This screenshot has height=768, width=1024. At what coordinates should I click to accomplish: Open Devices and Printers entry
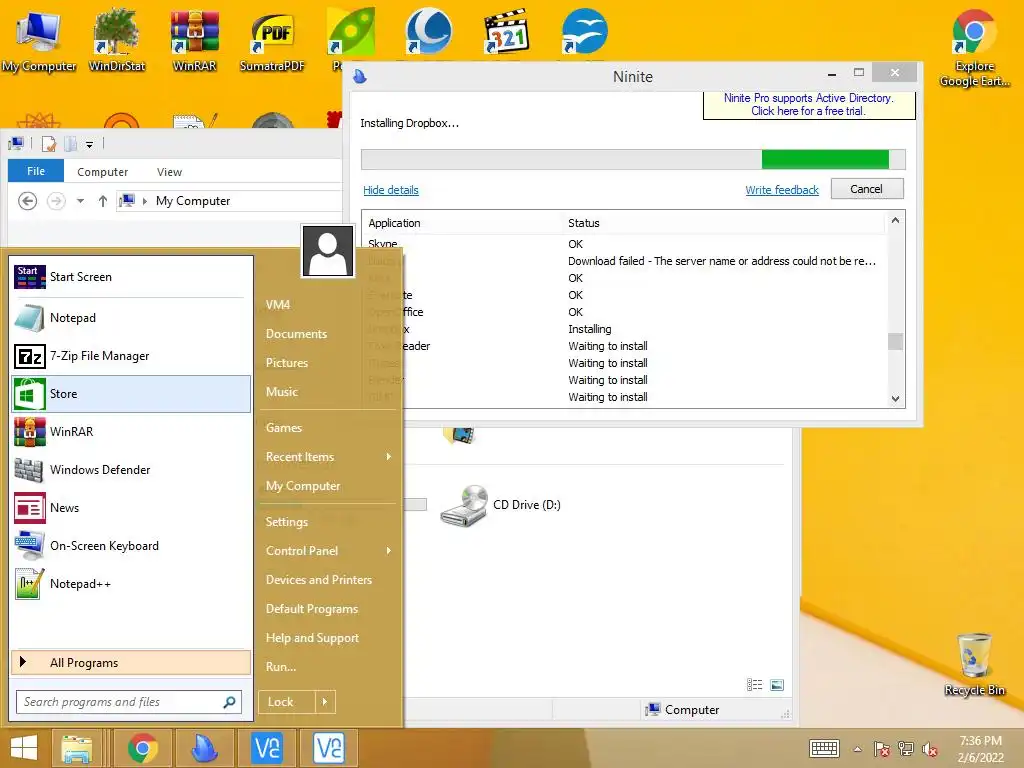pyautogui.click(x=319, y=579)
